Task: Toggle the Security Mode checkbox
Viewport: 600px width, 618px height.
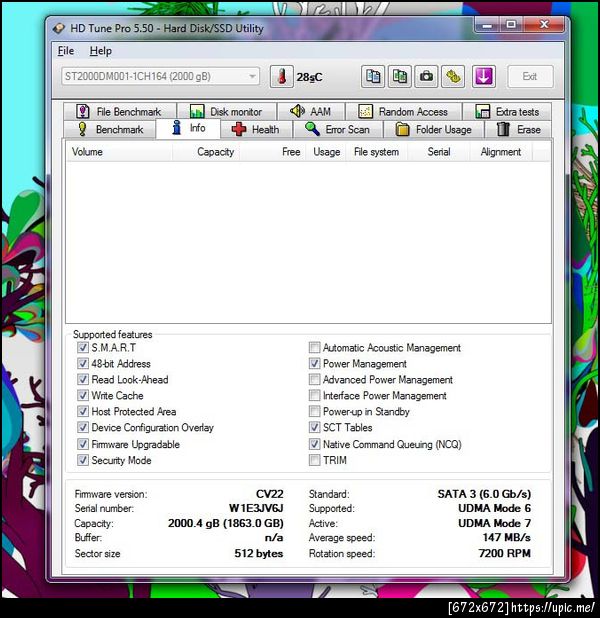Action: coord(83,460)
